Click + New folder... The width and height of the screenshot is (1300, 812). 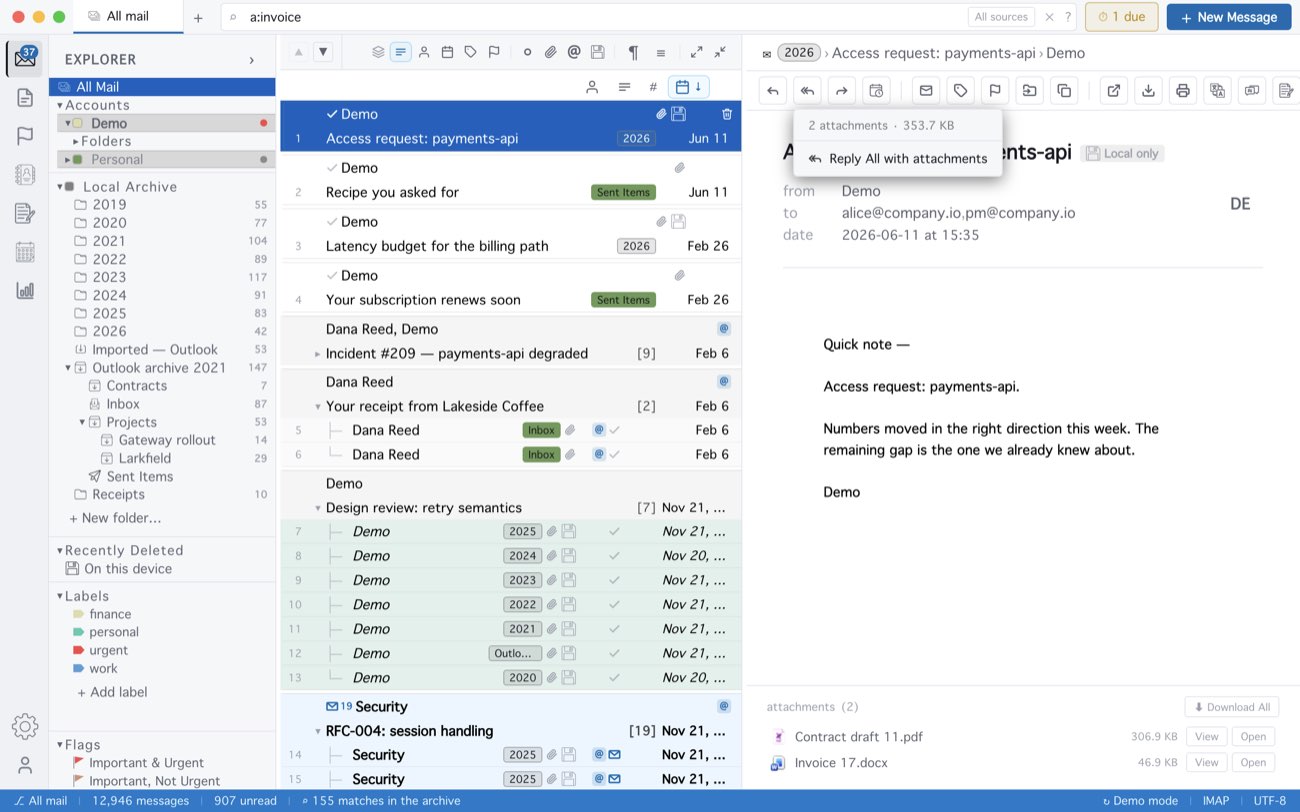click(115, 518)
